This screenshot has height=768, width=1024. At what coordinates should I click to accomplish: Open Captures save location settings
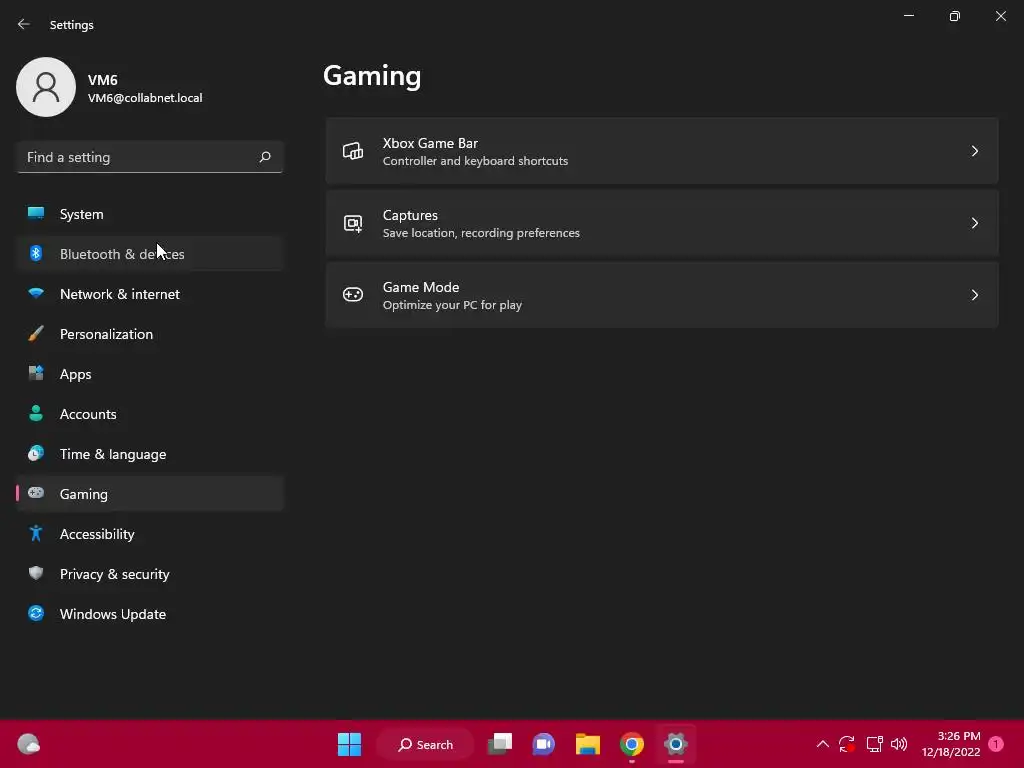coord(662,223)
